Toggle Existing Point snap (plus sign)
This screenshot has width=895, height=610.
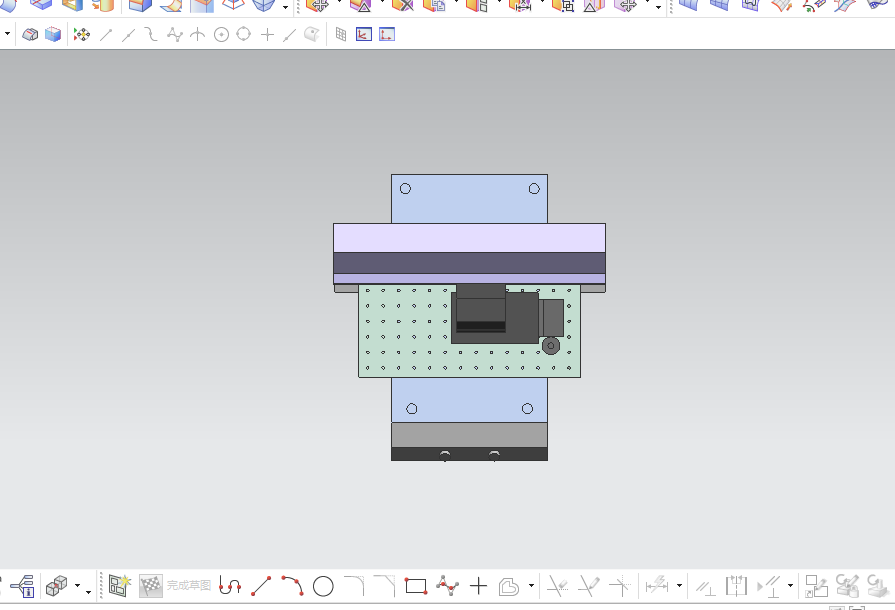(x=267, y=35)
